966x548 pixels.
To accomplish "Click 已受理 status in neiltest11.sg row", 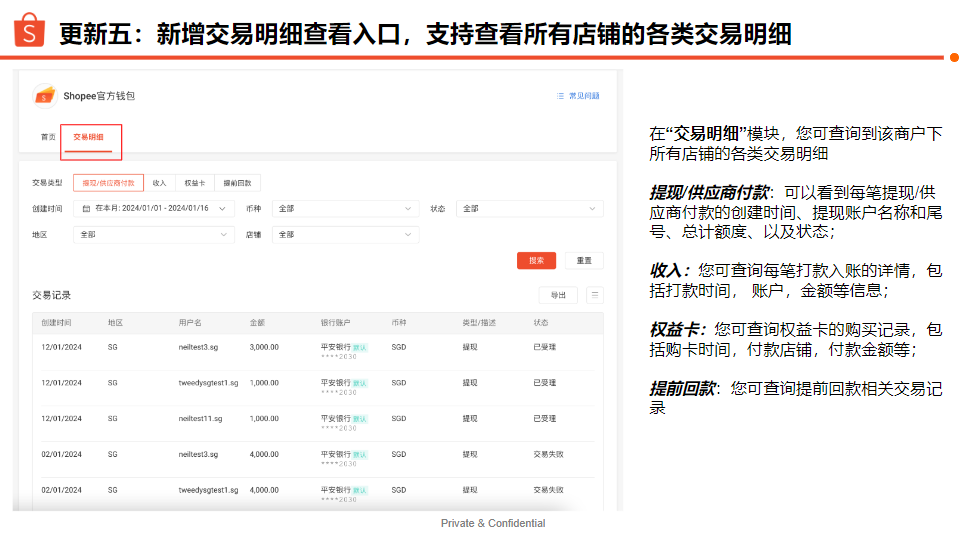I will coord(545,419).
